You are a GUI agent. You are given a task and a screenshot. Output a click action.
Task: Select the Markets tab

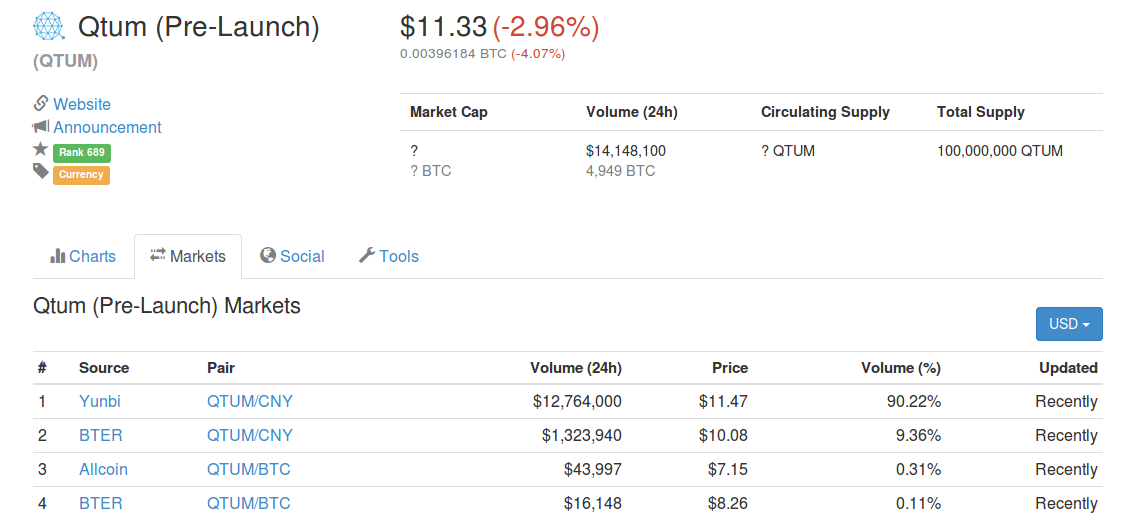click(188, 257)
